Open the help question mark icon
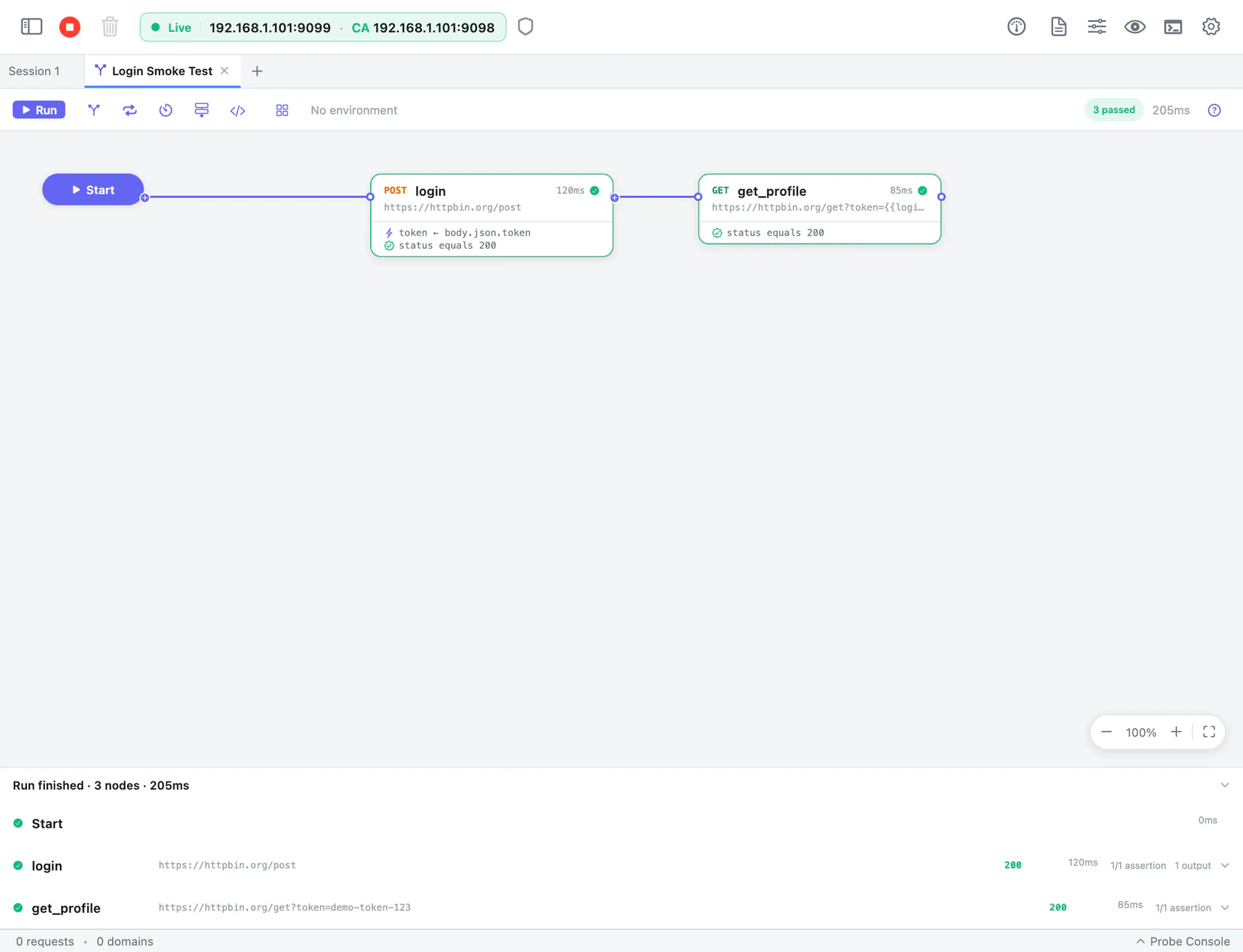This screenshot has height=952, width=1243. [x=1215, y=110]
